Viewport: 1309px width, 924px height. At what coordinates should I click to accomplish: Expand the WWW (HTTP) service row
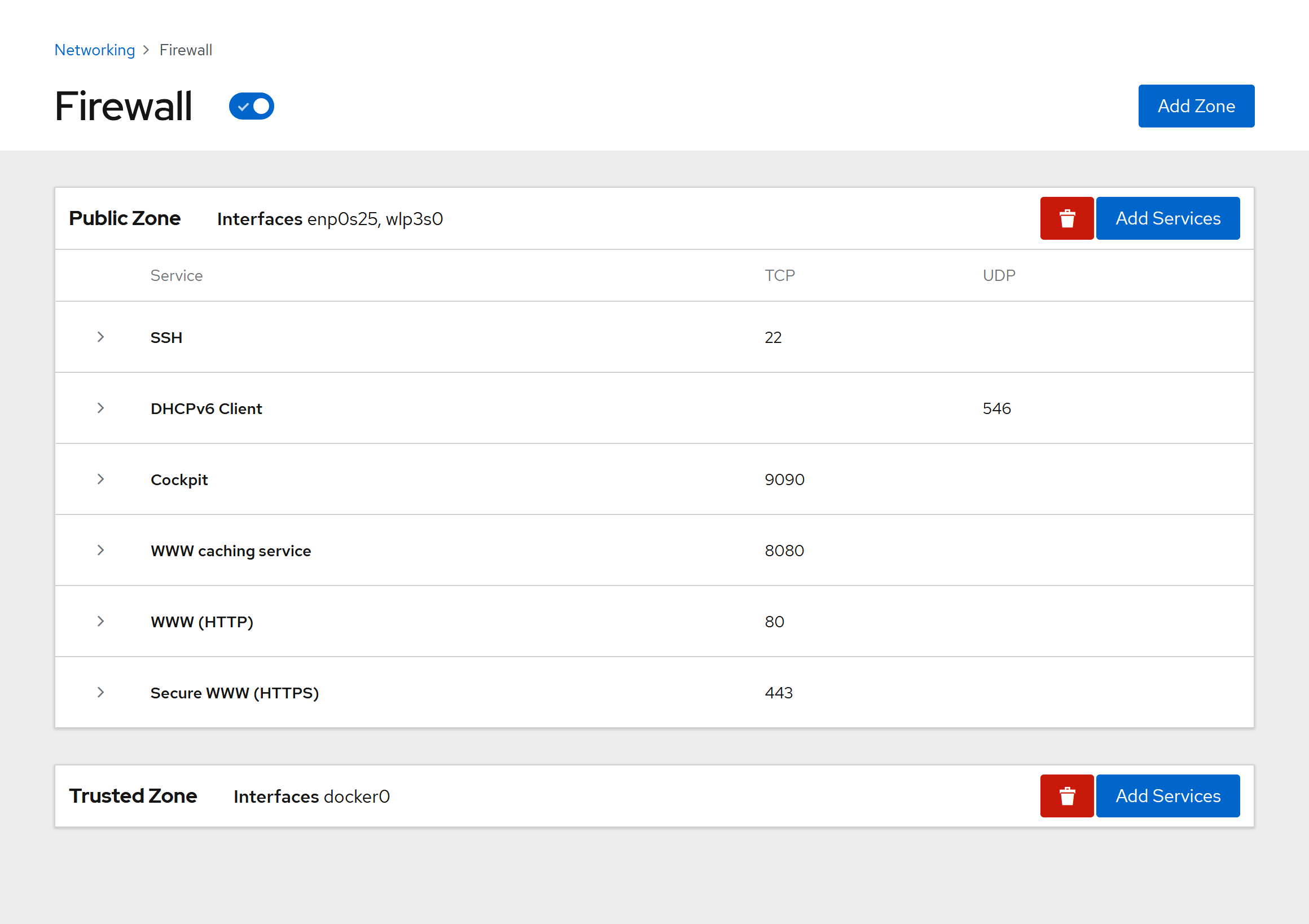100,621
